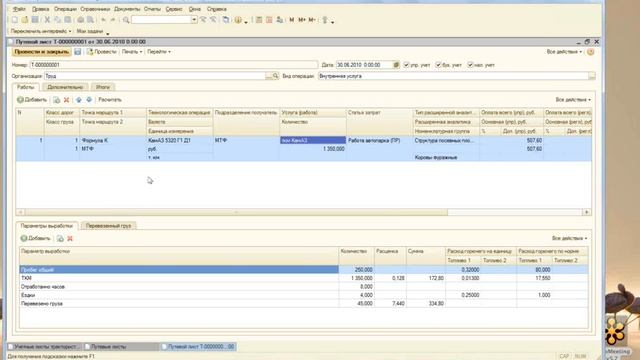
Task: Open the Печать dropdown
Action: click(132, 52)
